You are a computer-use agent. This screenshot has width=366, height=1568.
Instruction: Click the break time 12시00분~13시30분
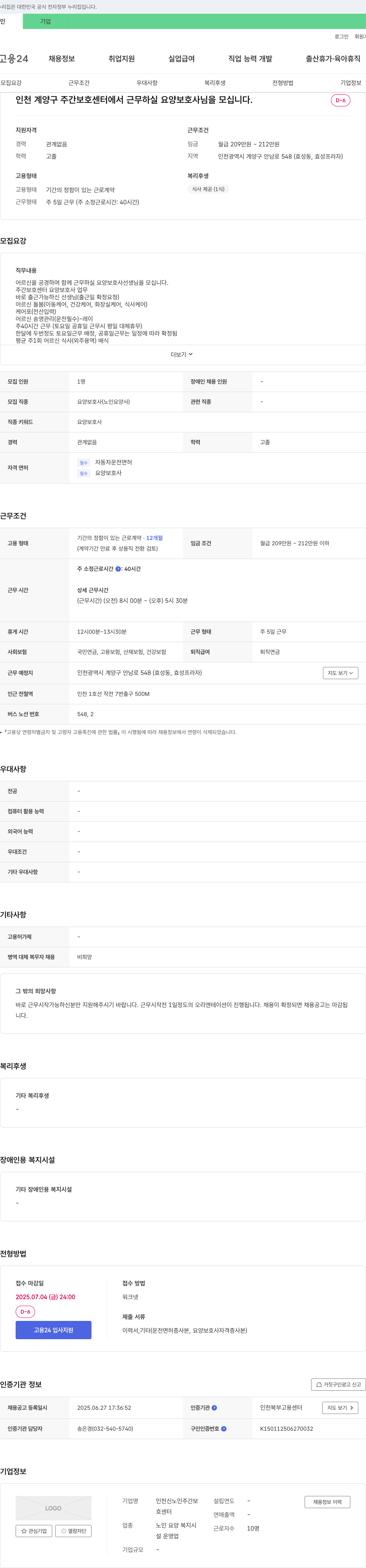102,632
